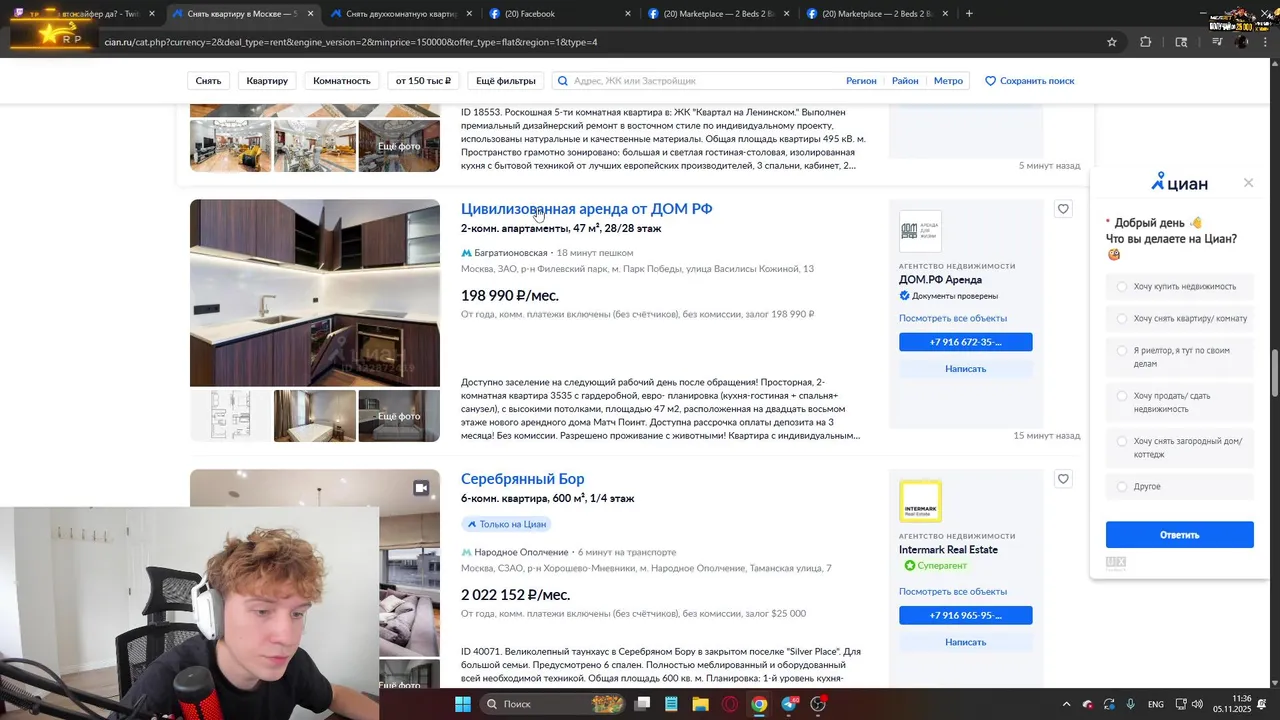Open File Explorer from the taskbar
Viewport: 1280px width, 720px height.
[x=700, y=704]
